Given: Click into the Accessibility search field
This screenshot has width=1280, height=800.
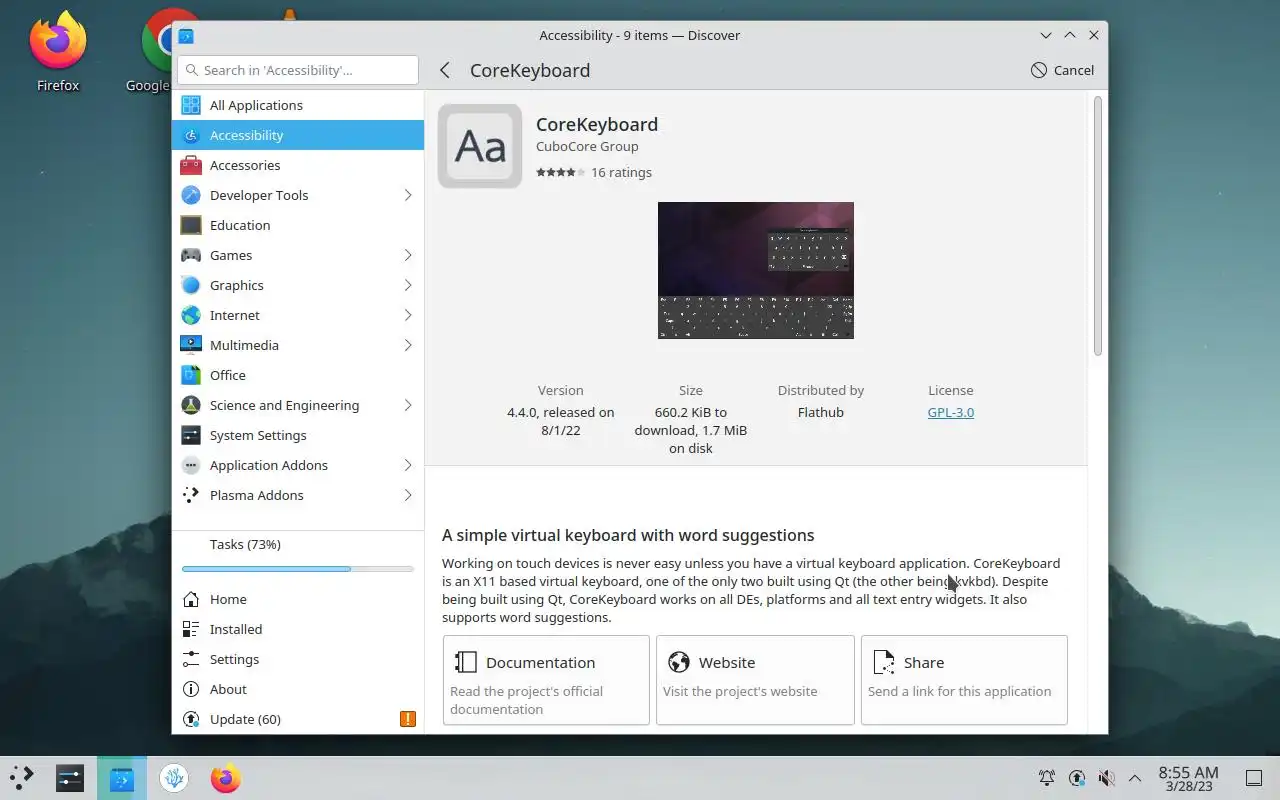Looking at the screenshot, I should coord(298,70).
